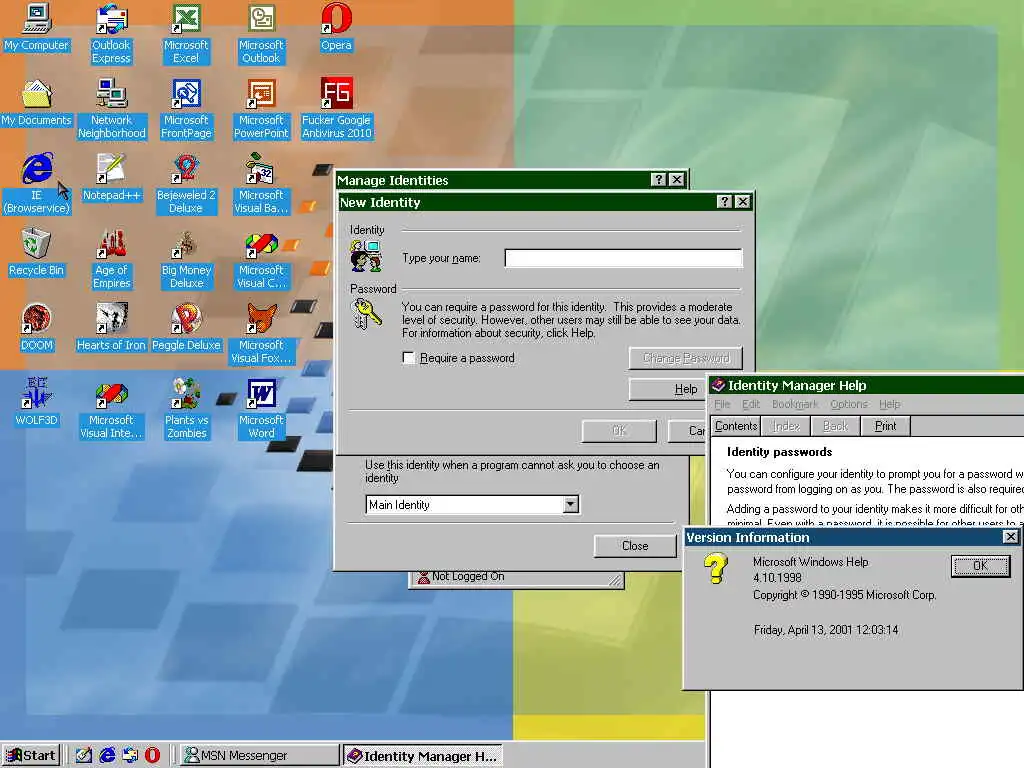Click OK in Version Information dialog
The height and width of the screenshot is (768, 1024).
click(980, 566)
